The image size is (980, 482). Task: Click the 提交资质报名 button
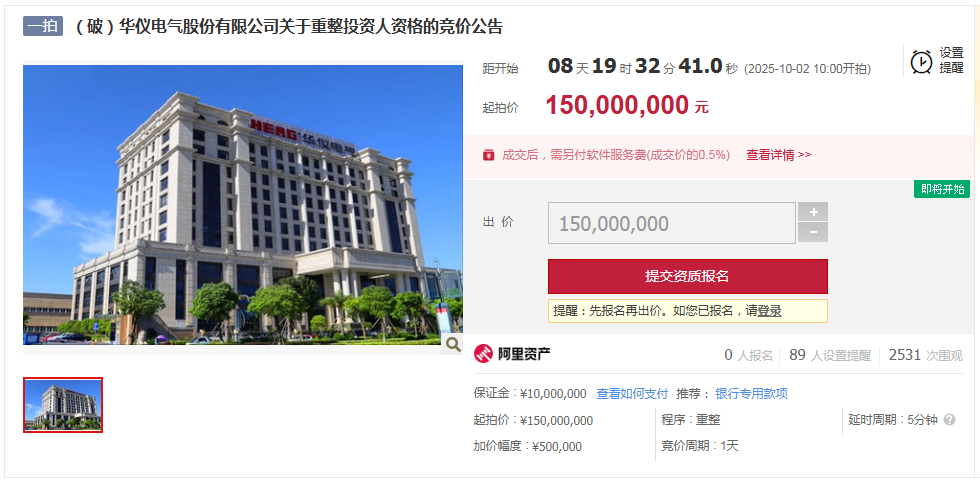688,276
